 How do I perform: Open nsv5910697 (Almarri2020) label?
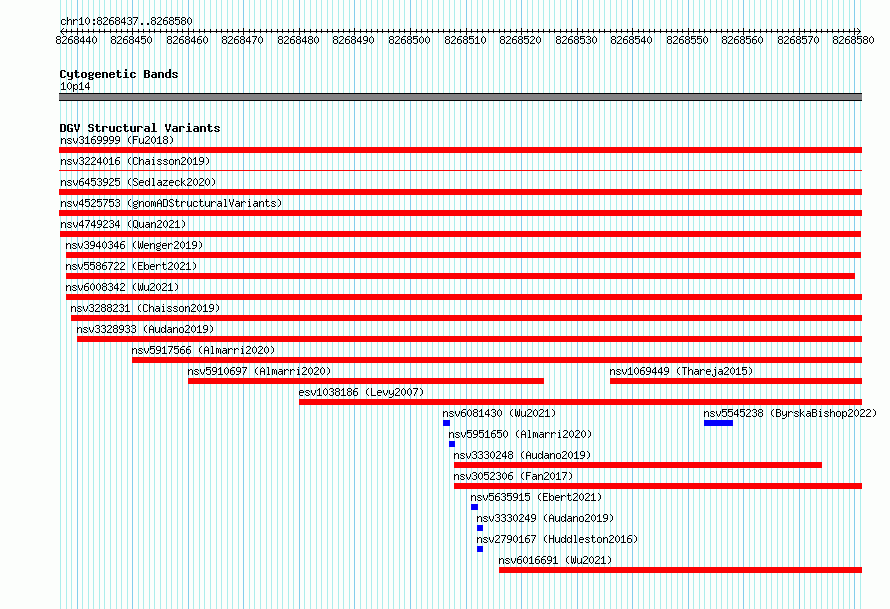[x=259, y=371]
